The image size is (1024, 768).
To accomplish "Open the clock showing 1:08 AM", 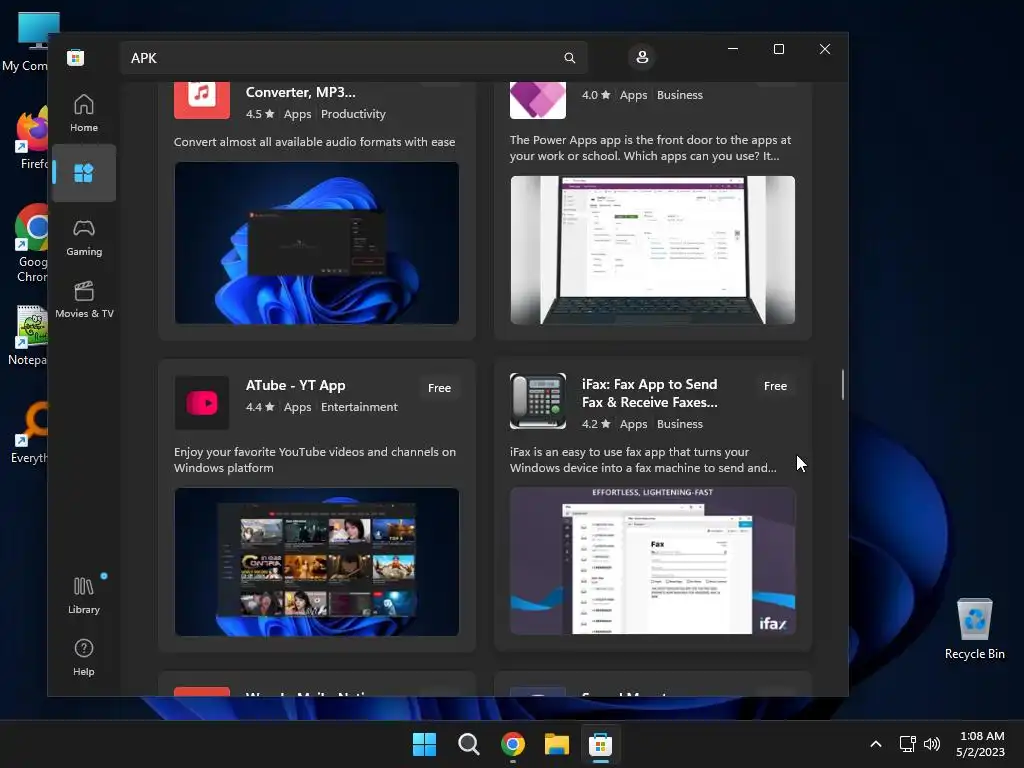I will 980,744.
